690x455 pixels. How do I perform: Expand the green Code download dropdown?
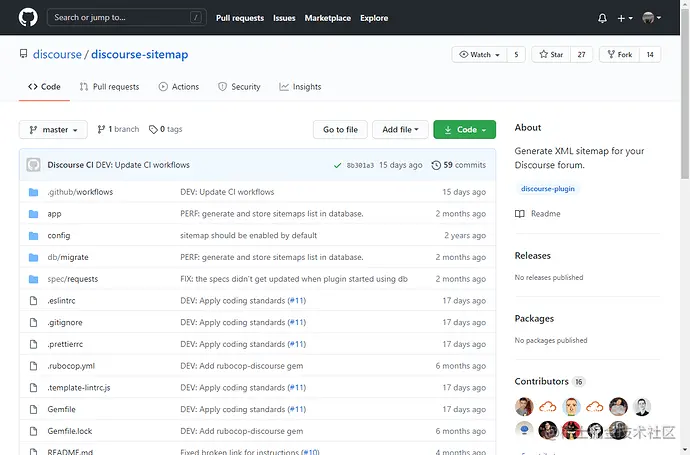point(465,129)
